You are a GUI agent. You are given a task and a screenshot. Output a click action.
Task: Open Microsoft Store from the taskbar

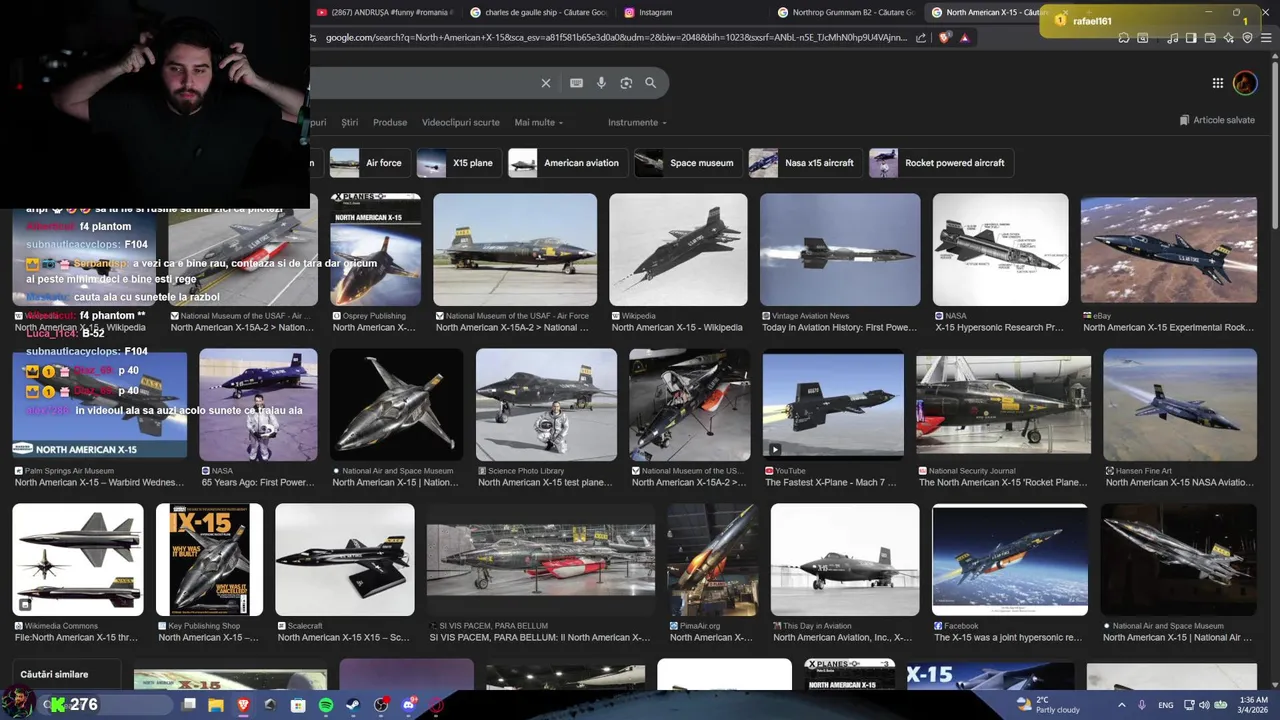point(298,705)
